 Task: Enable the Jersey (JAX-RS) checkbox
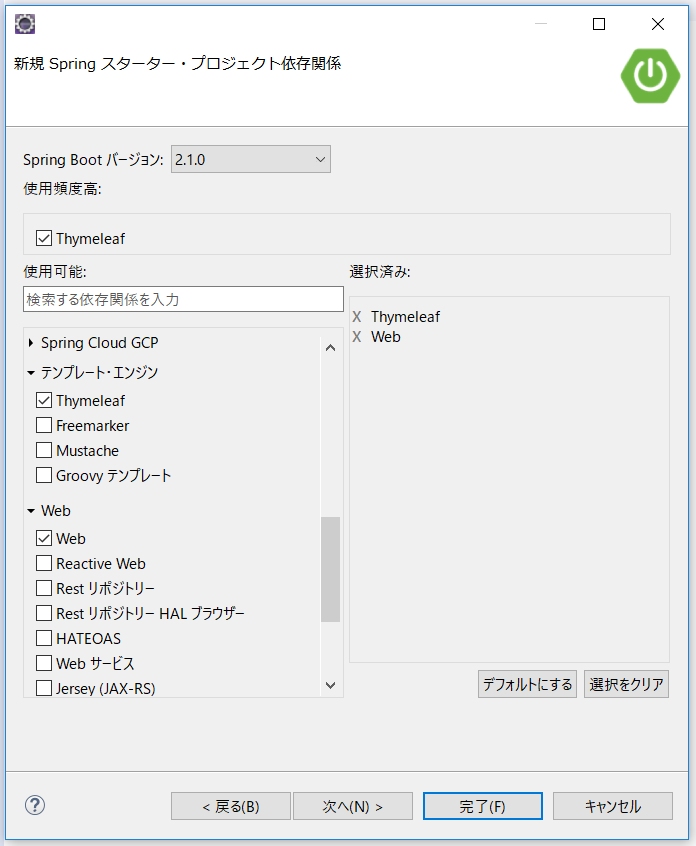44,688
